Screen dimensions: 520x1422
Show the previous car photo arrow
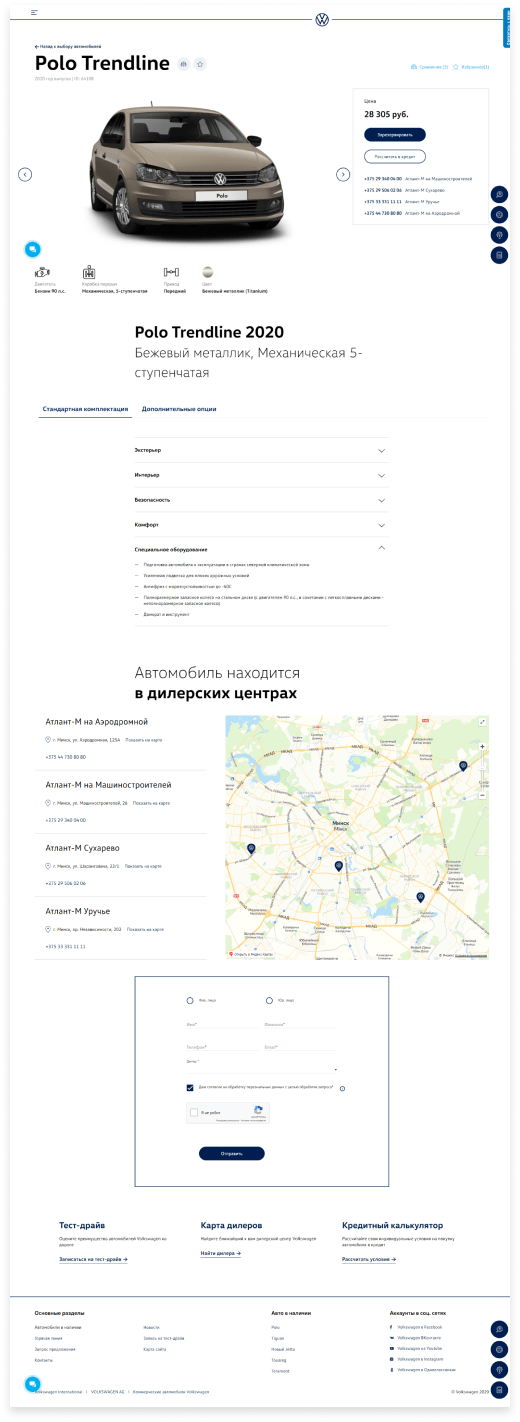pyautogui.click(x=25, y=174)
